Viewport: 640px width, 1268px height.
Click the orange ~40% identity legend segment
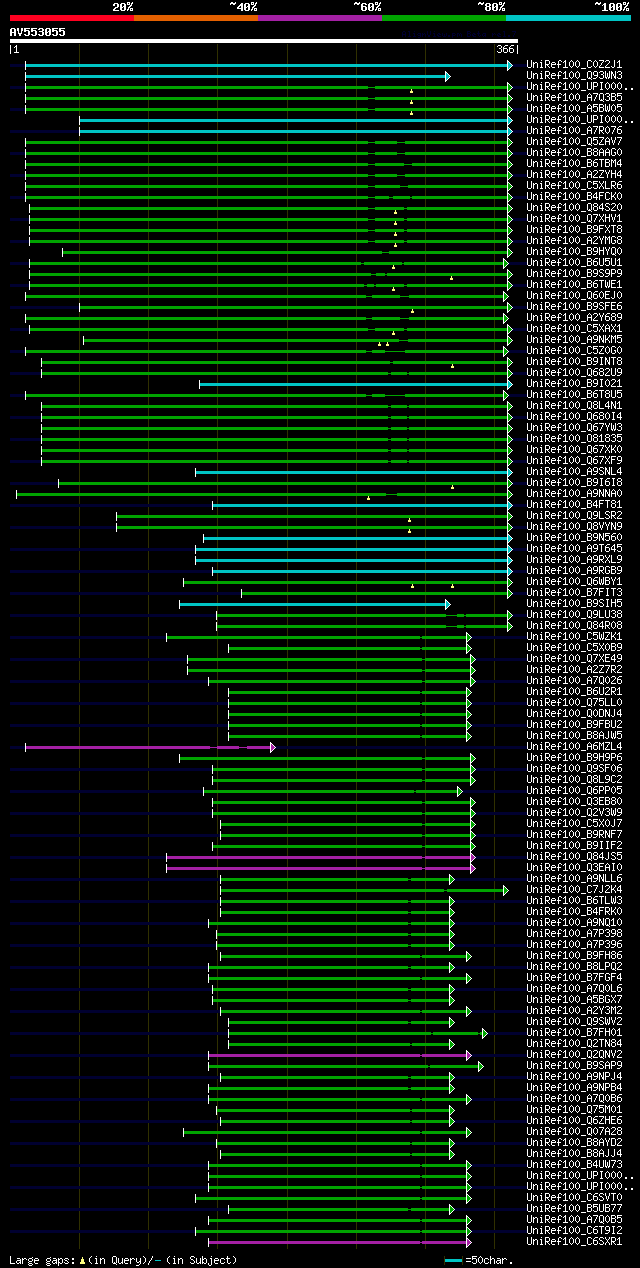195,18
